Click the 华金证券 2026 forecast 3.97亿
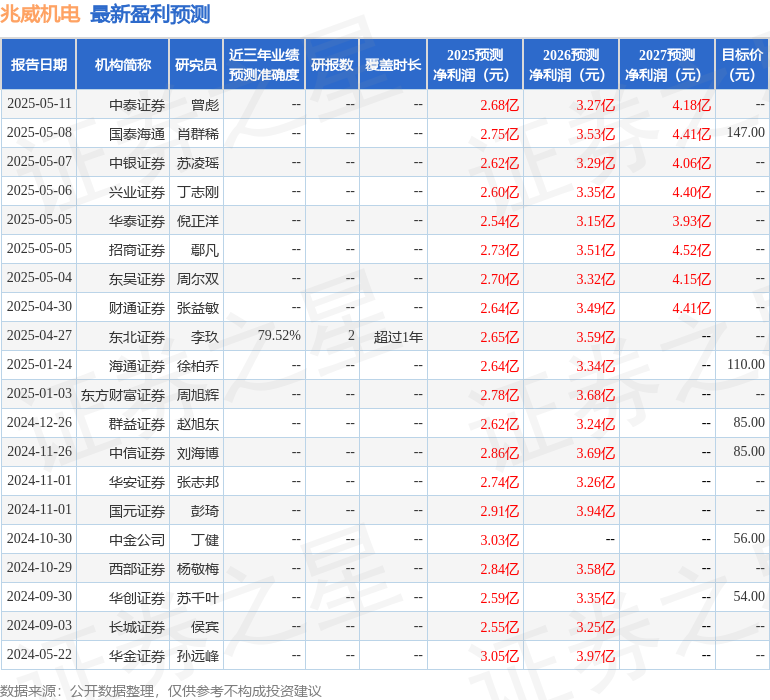The height and width of the screenshot is (700, 770). [595, 656]
